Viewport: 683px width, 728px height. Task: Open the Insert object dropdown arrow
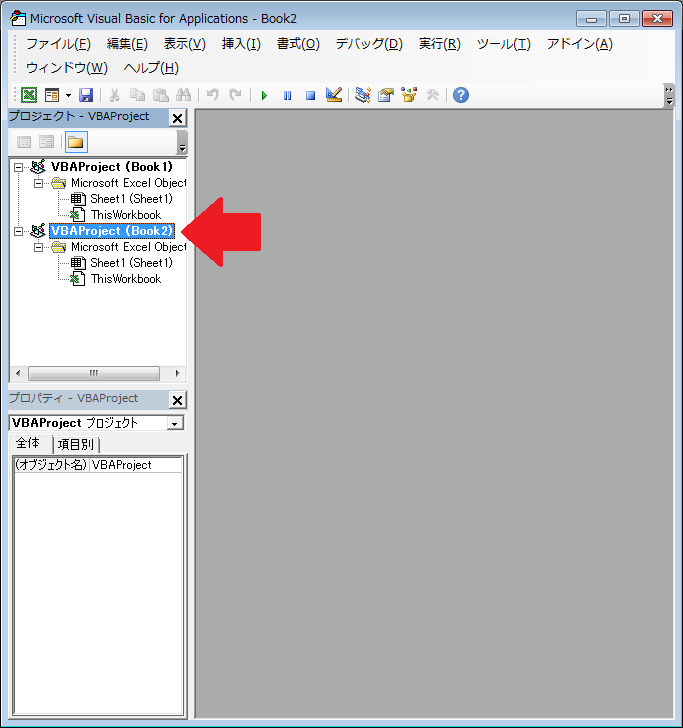[x=68, y=95]
